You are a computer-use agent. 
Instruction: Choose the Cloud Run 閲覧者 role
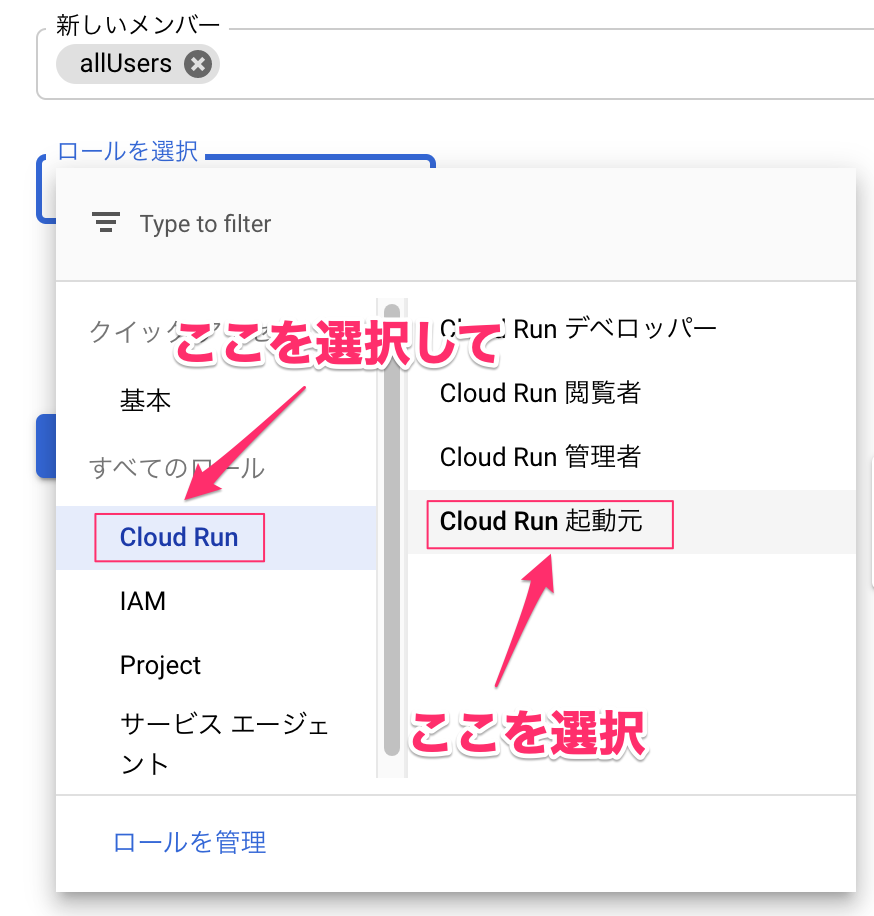[632, 393]
